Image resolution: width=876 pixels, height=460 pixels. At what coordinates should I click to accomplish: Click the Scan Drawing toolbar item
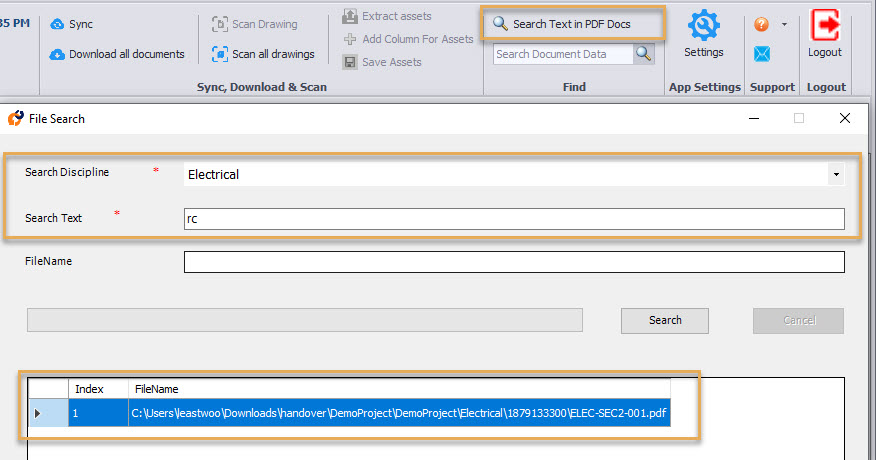254,24
